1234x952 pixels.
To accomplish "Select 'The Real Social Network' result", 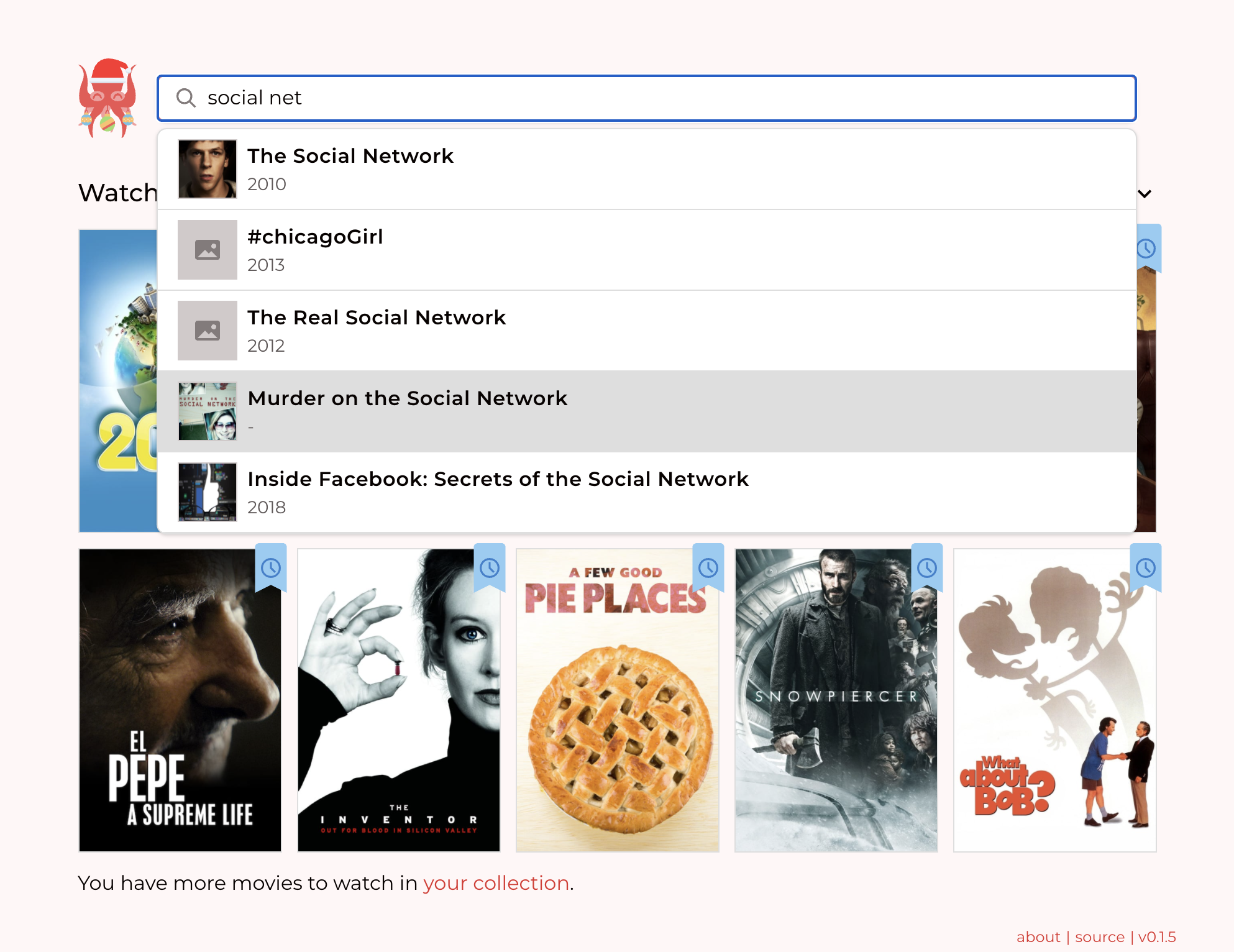I will tap(646, 331).
